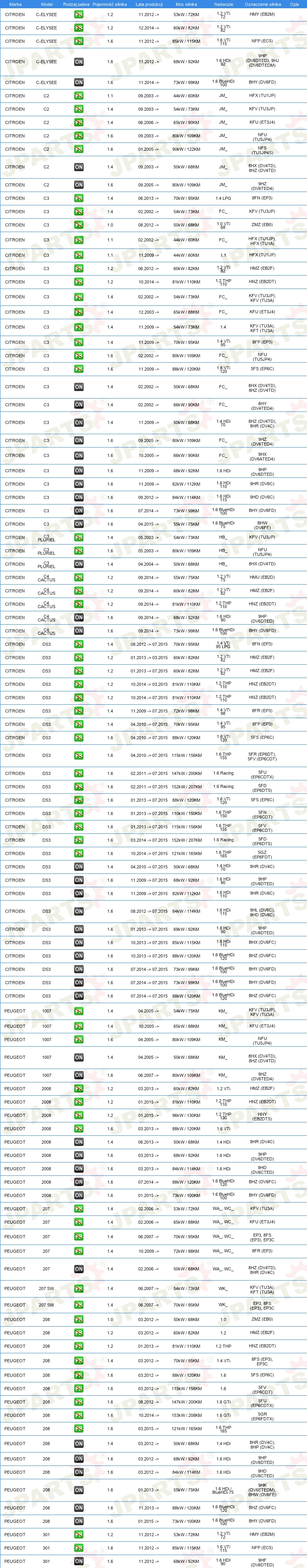The width and height of the screenshot is (307, 1568).
Task: Click PB icon in 208 5GR (EP6FDTX) row
Action: (x=79, y=1414)
